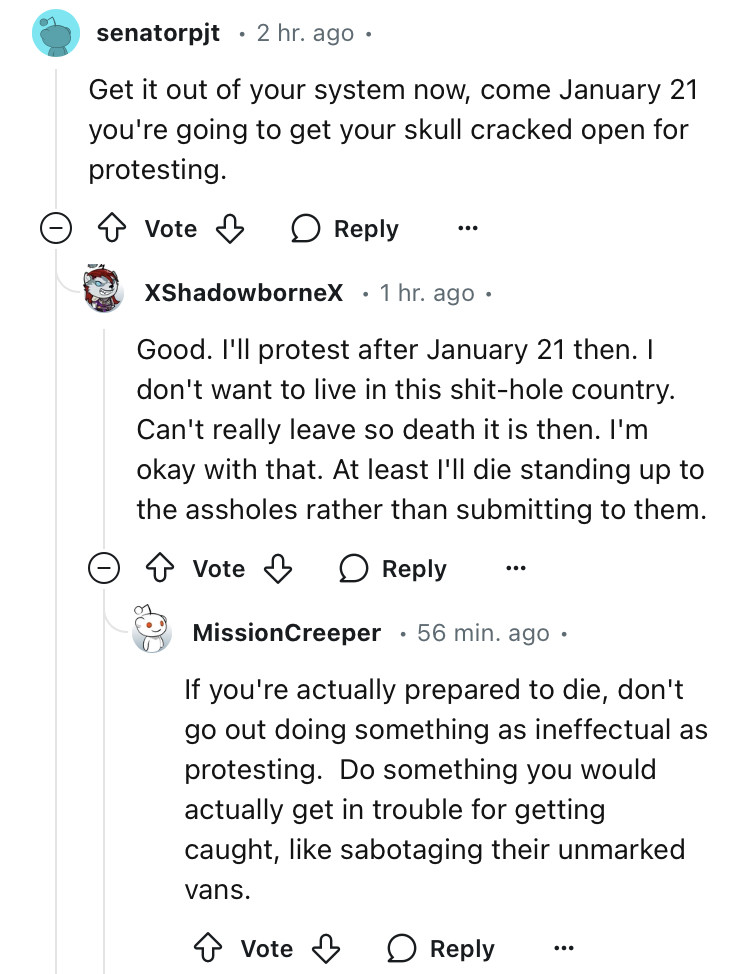Open more options on MissionCreeper's comment

click(x=563, y=948)
